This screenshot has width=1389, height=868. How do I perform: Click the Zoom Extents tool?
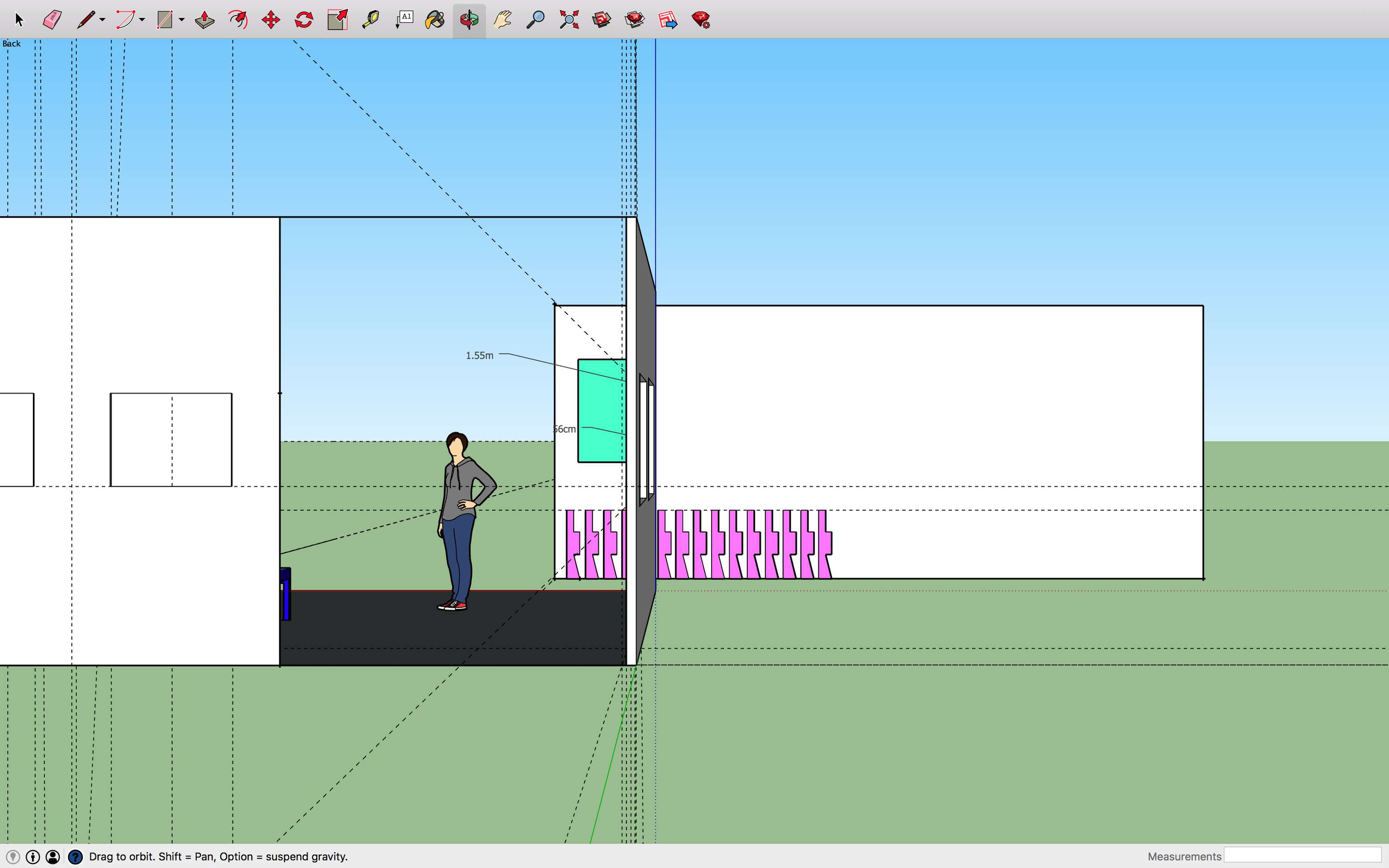(569, 19)
